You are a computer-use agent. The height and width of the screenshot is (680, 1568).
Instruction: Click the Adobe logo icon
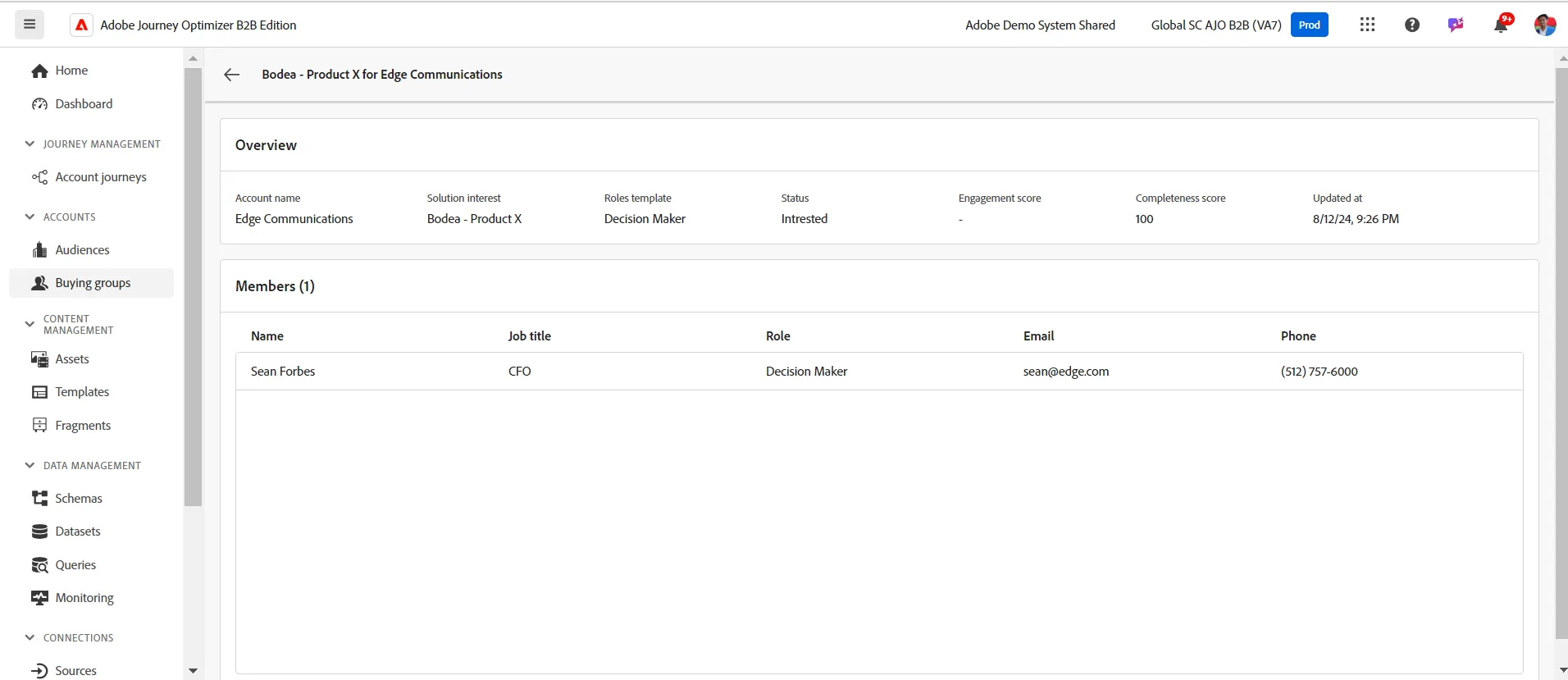tap(81, 25)
